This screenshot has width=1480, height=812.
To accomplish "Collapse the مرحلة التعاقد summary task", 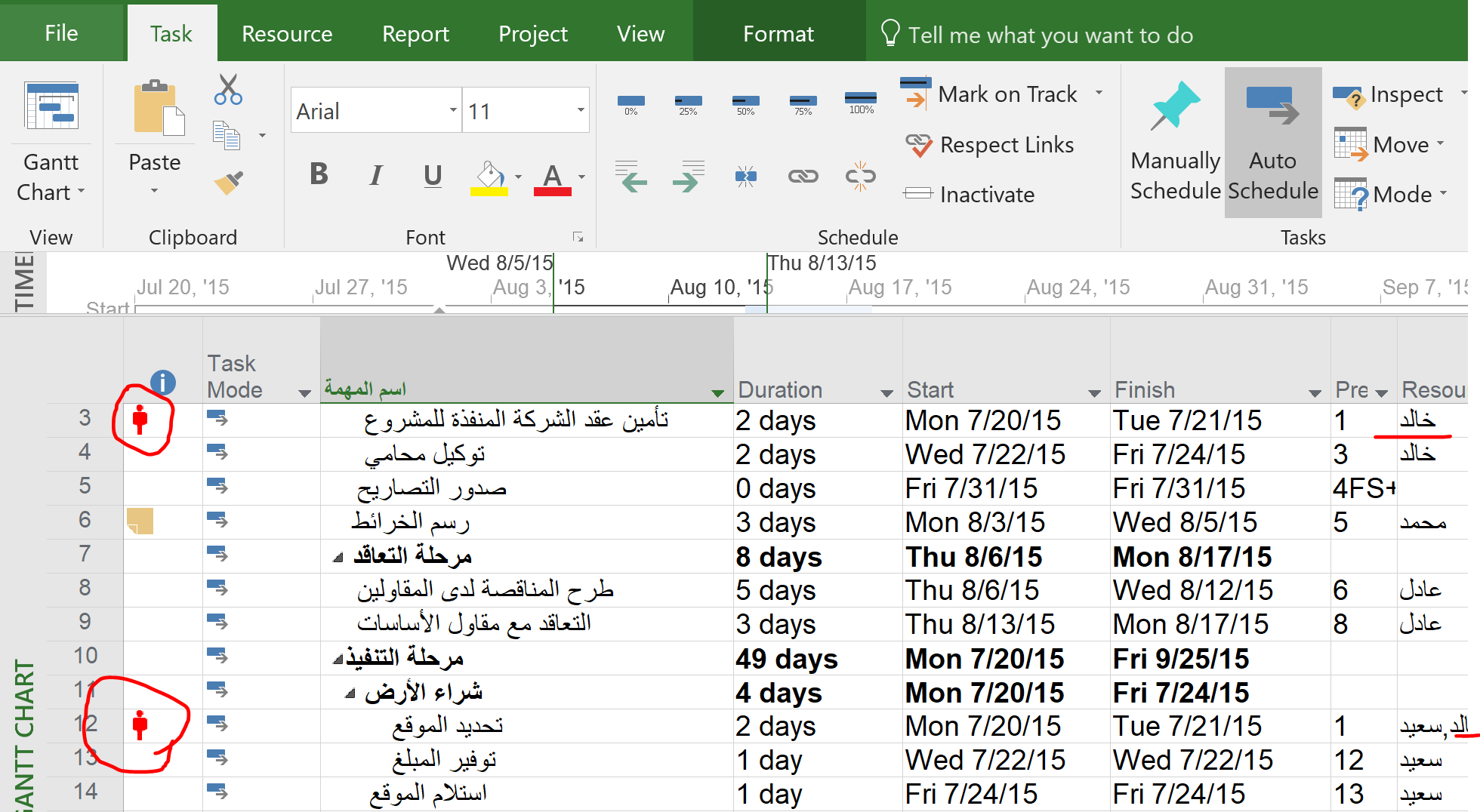I will [338, 558].
